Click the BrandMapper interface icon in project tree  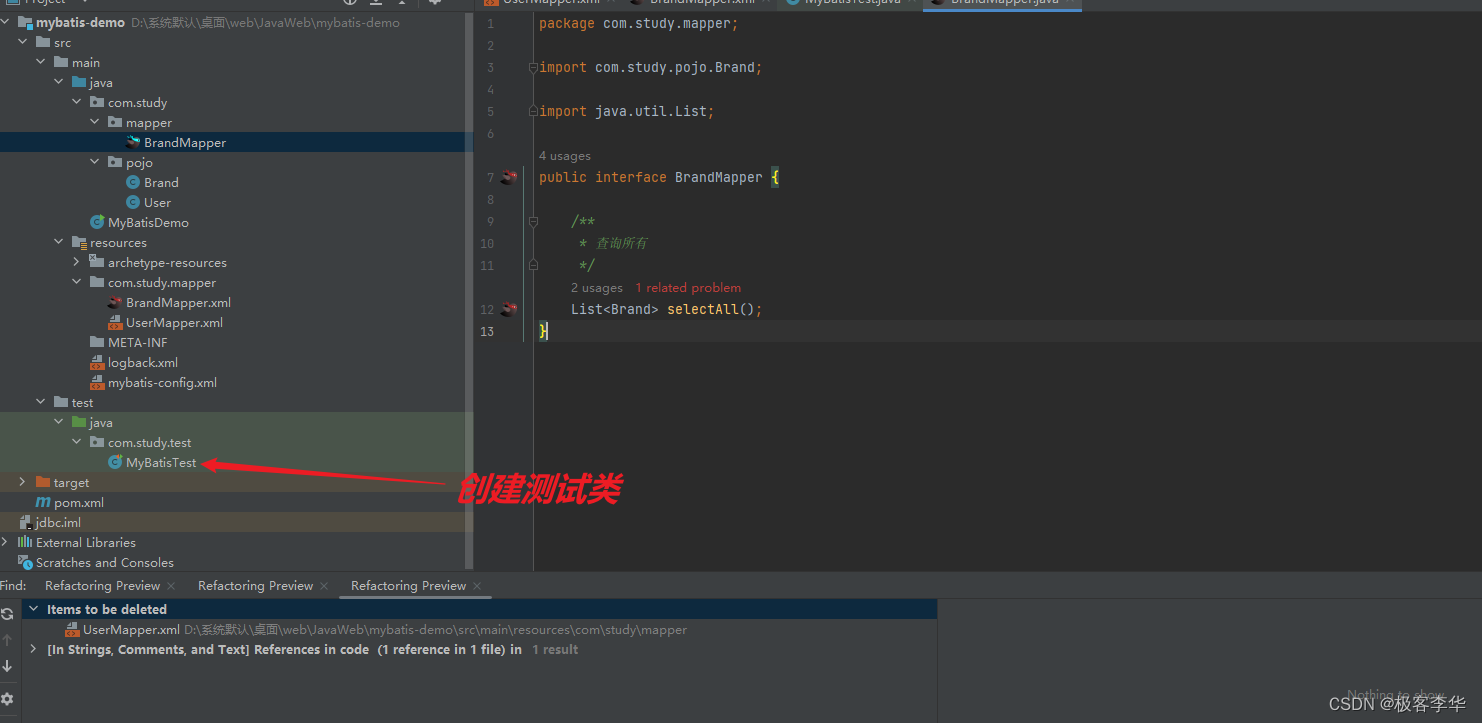133,142
